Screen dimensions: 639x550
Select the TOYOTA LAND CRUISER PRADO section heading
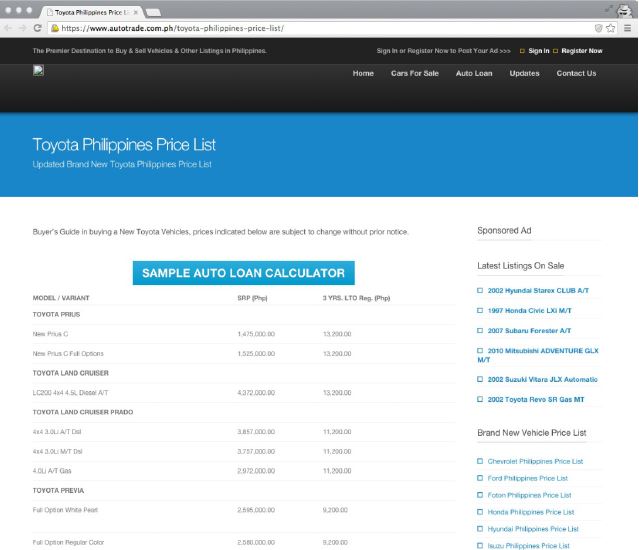83,412
